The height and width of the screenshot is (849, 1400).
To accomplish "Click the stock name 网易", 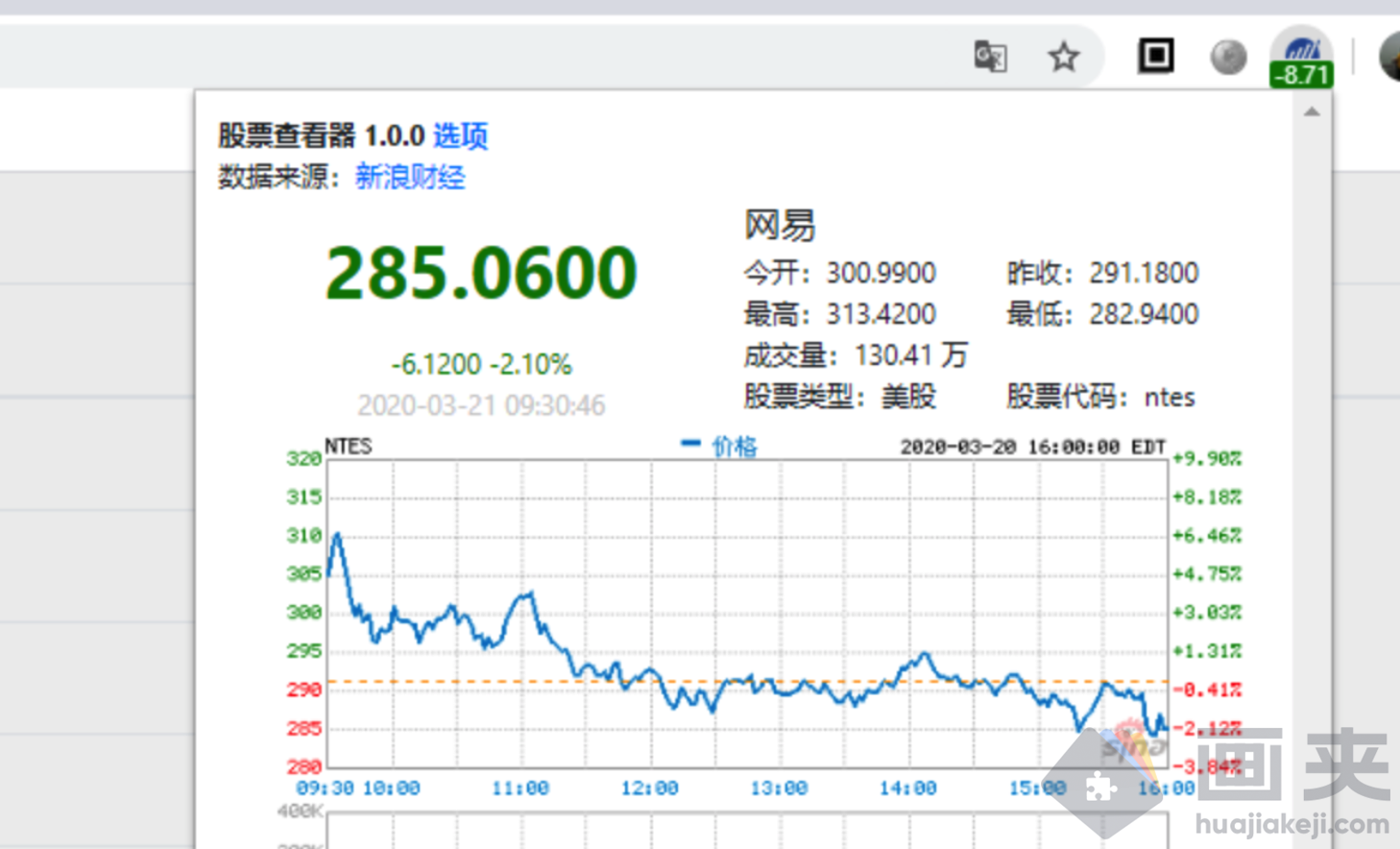I will pyautogui.click(x=780, y=226).
